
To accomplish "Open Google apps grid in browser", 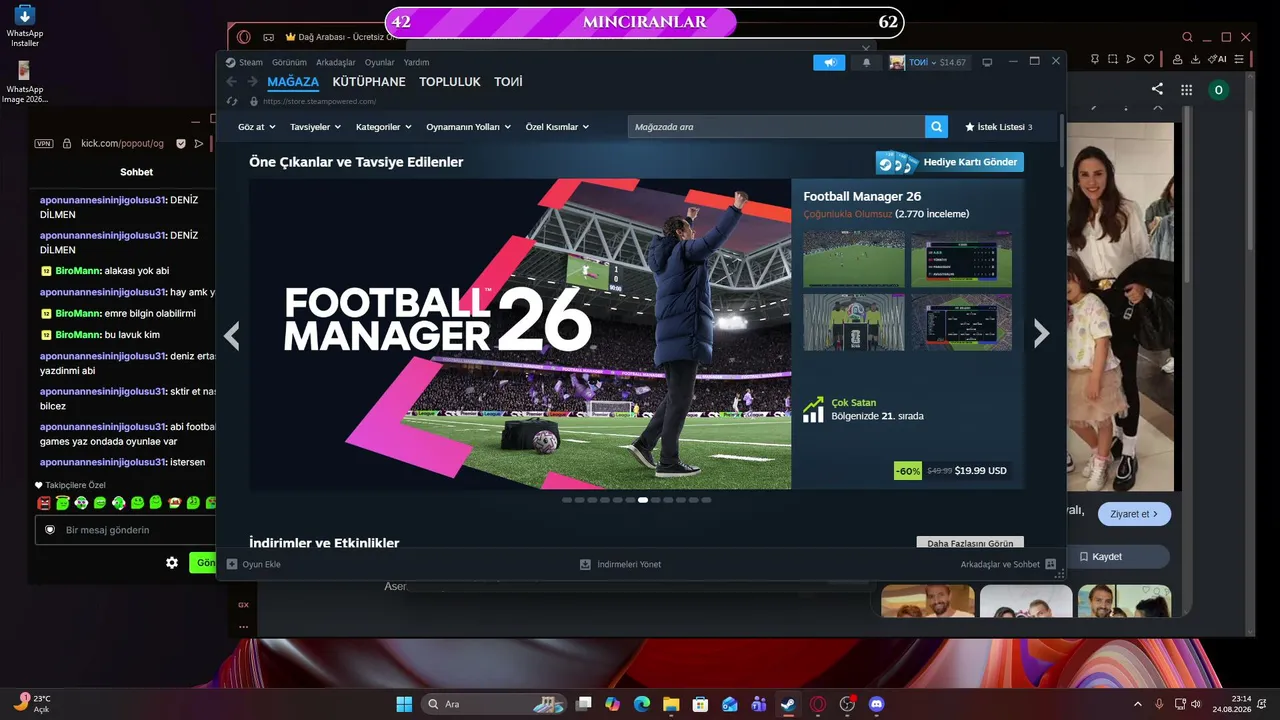I will [x=1186, y=90].
